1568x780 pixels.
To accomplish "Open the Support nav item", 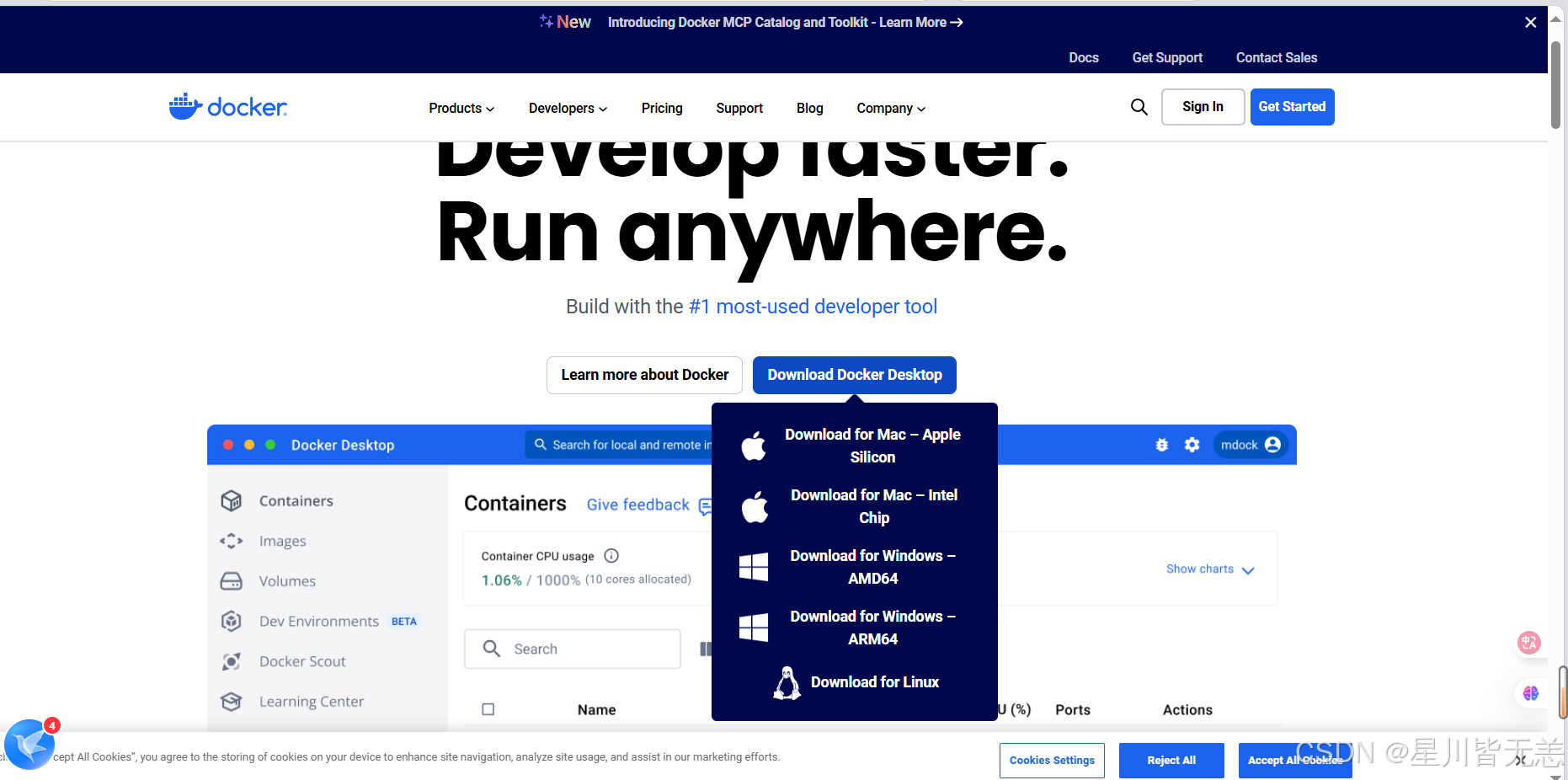I will 739,108.
